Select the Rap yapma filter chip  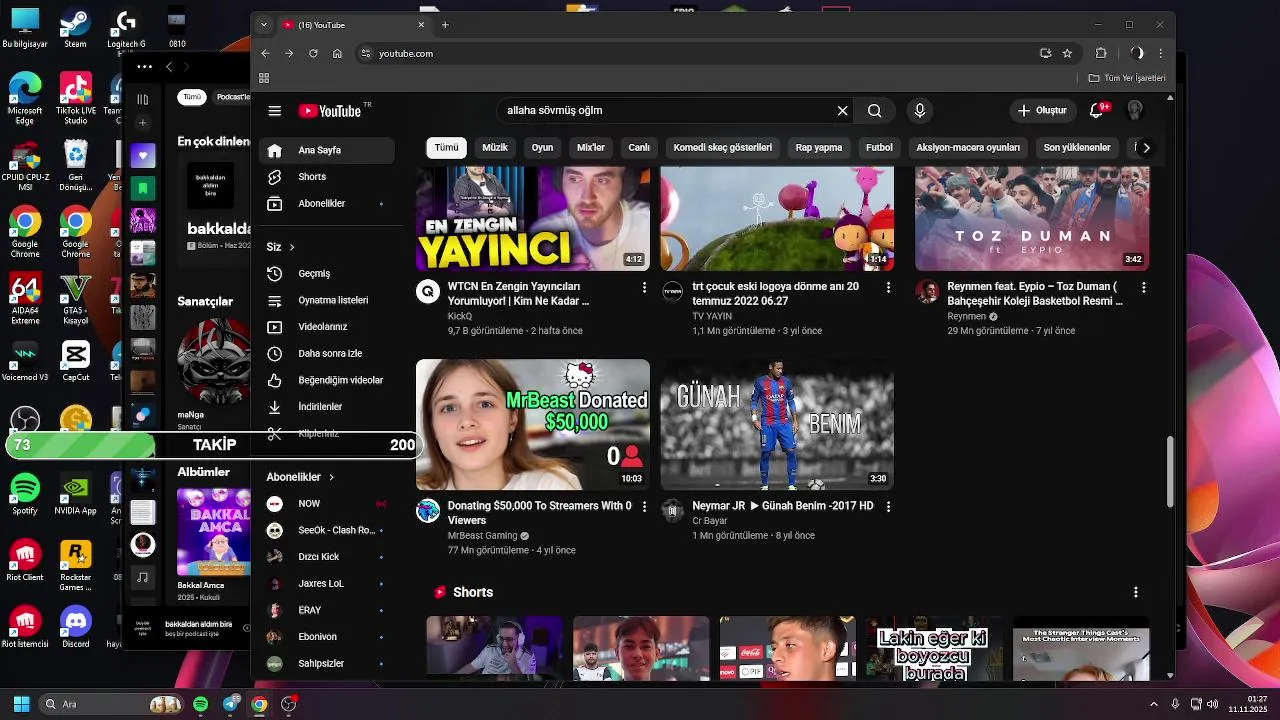[x=819, y=147]
